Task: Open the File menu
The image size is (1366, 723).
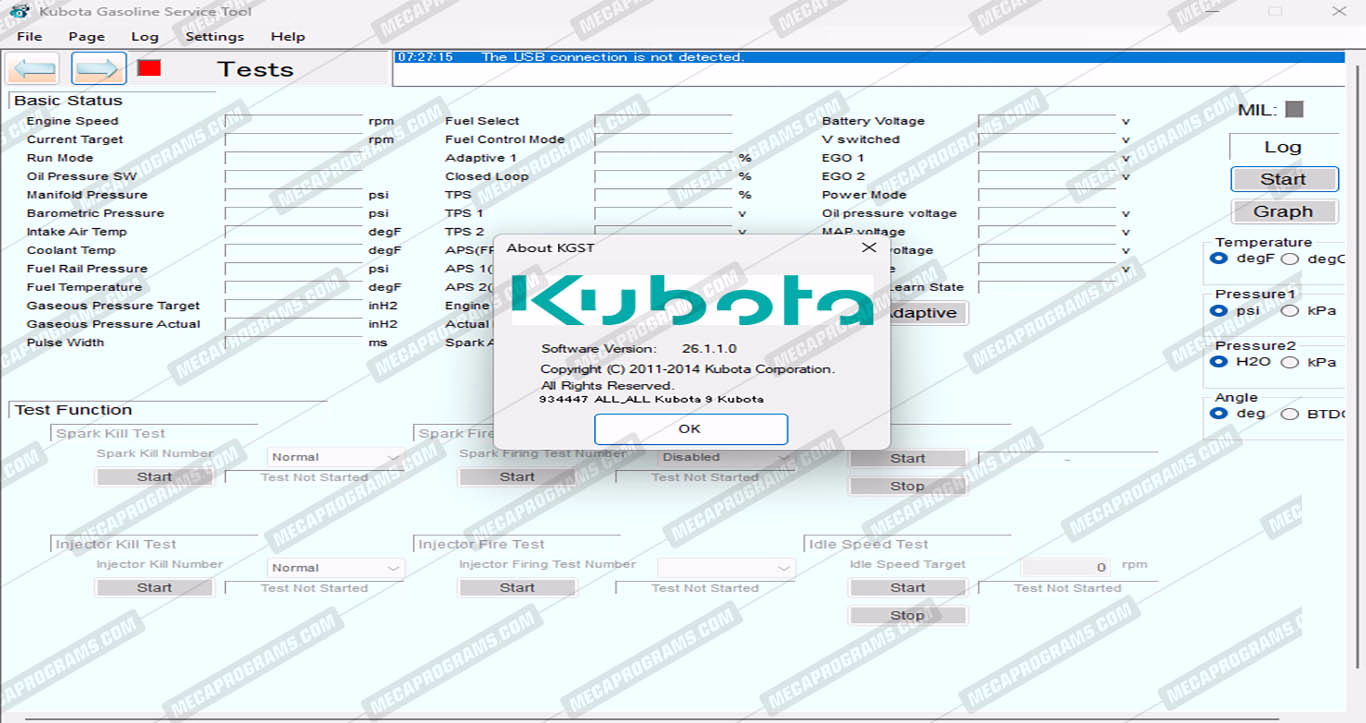Action: [x=30, y=36]
